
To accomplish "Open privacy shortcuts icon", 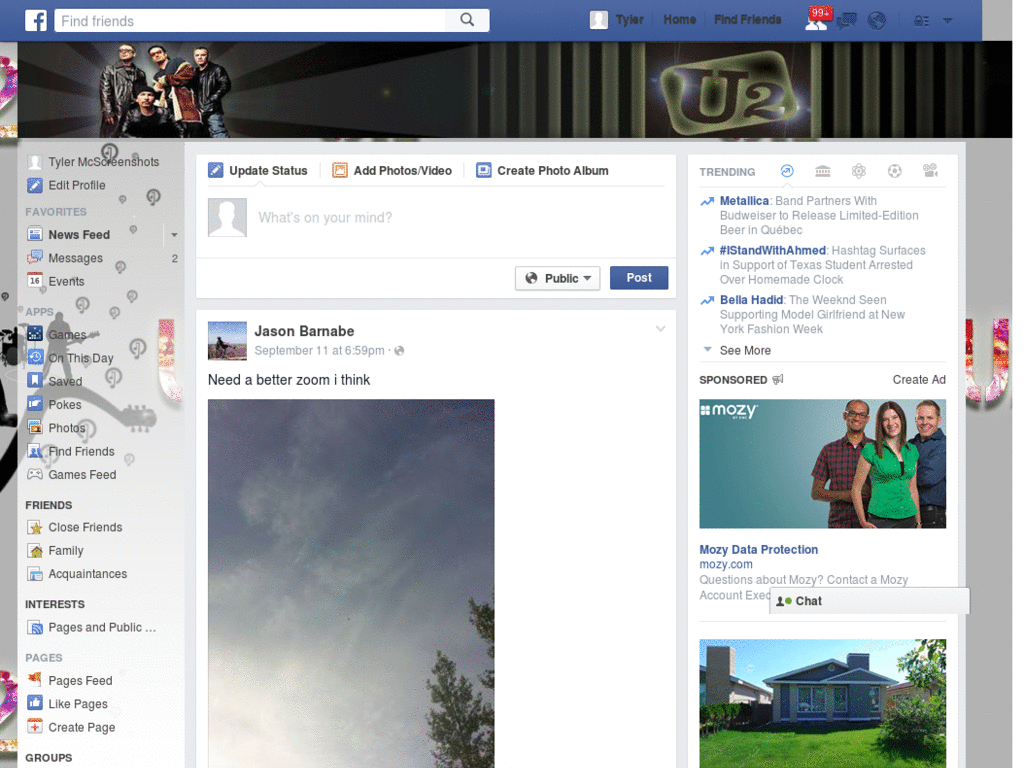I will click(921, 21).
